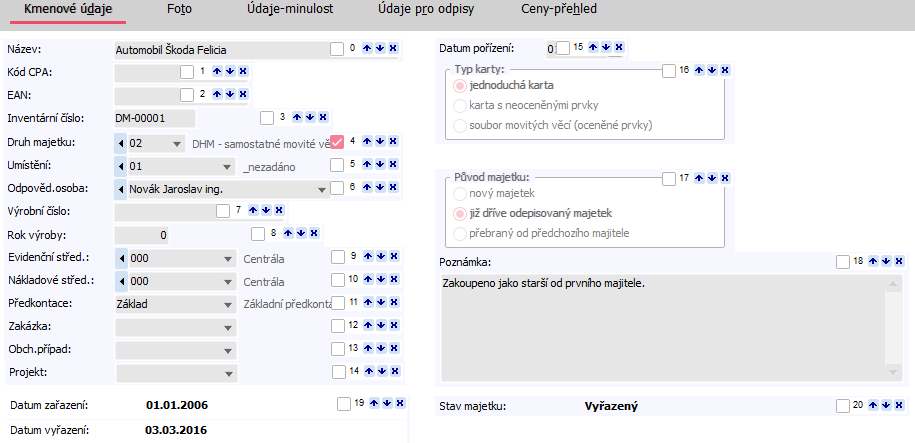Click the X icon in the Datum zařazení row

(x=400, y=402)
